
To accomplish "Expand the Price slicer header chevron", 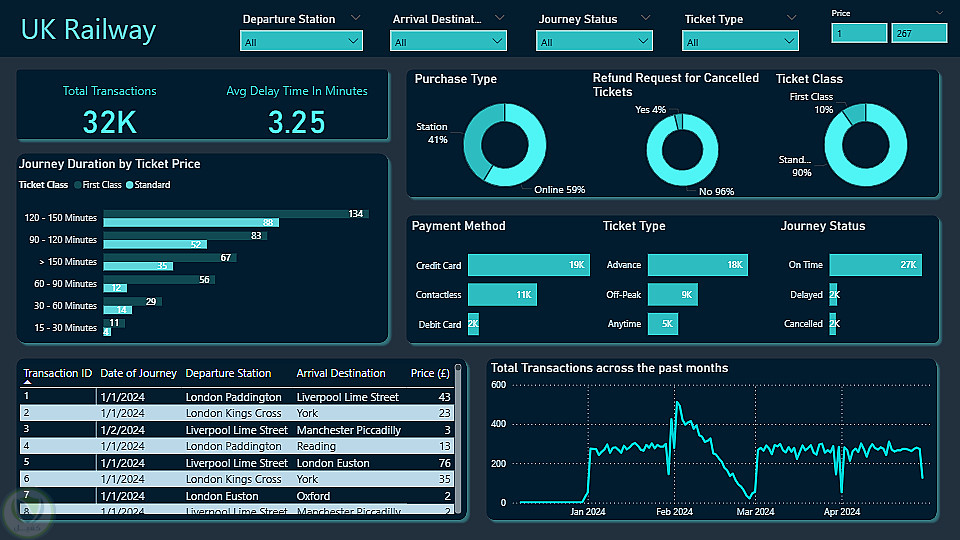I will [940, 13].
